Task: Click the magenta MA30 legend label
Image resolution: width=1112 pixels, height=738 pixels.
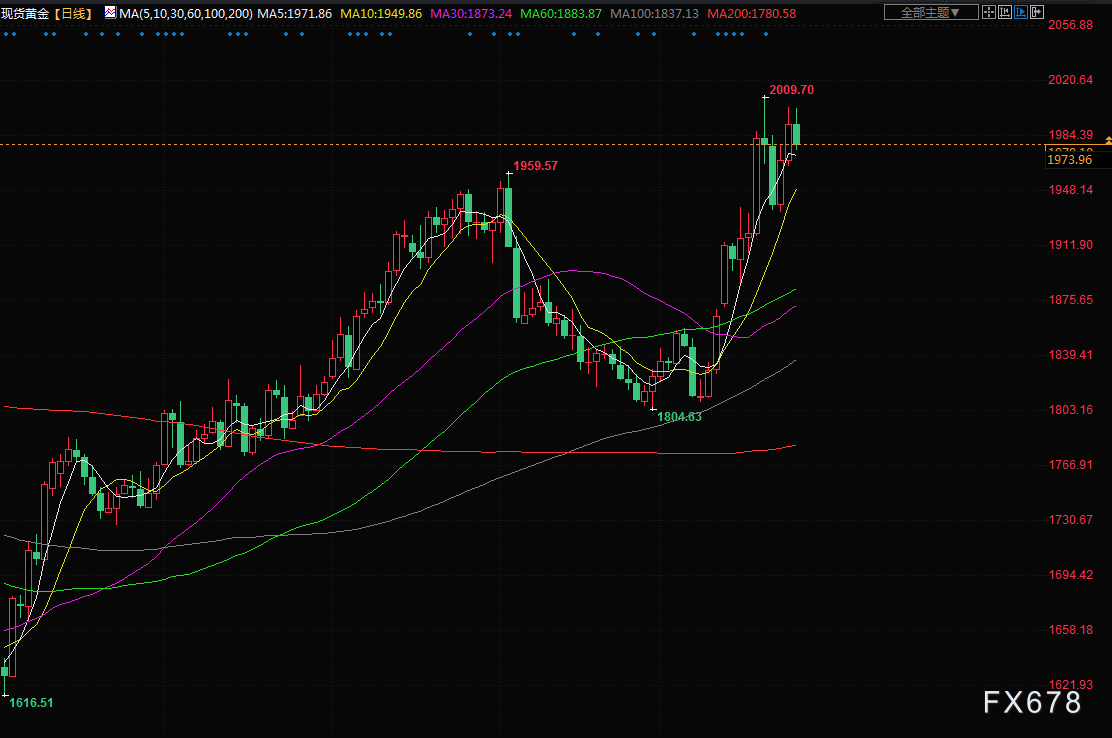Action: pos(471,14)
